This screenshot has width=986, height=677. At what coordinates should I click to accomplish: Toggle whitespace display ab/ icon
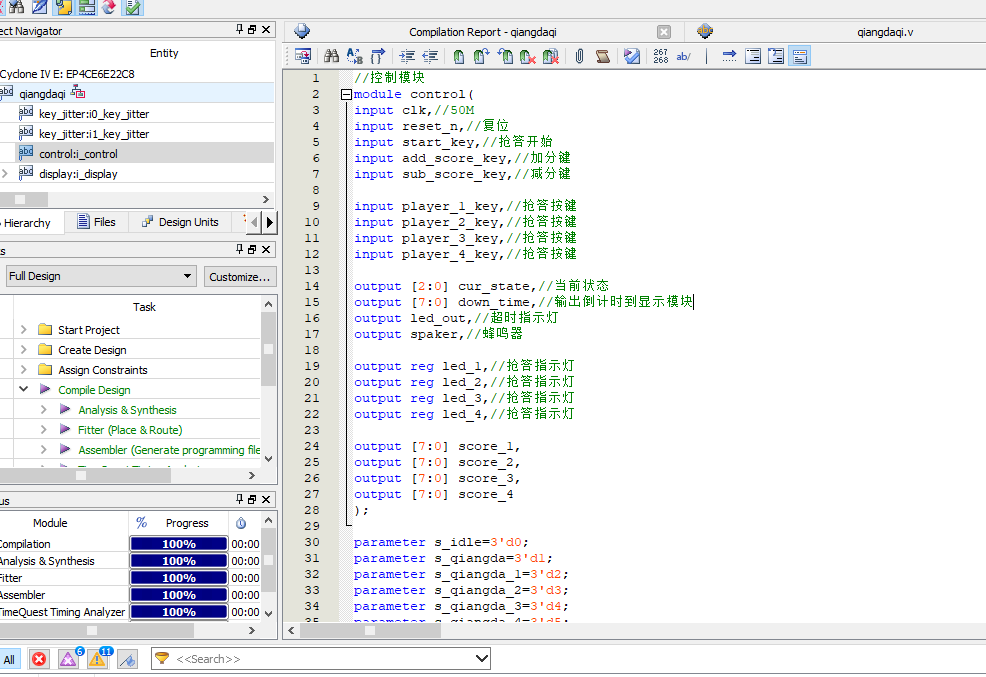pos(684,57)
